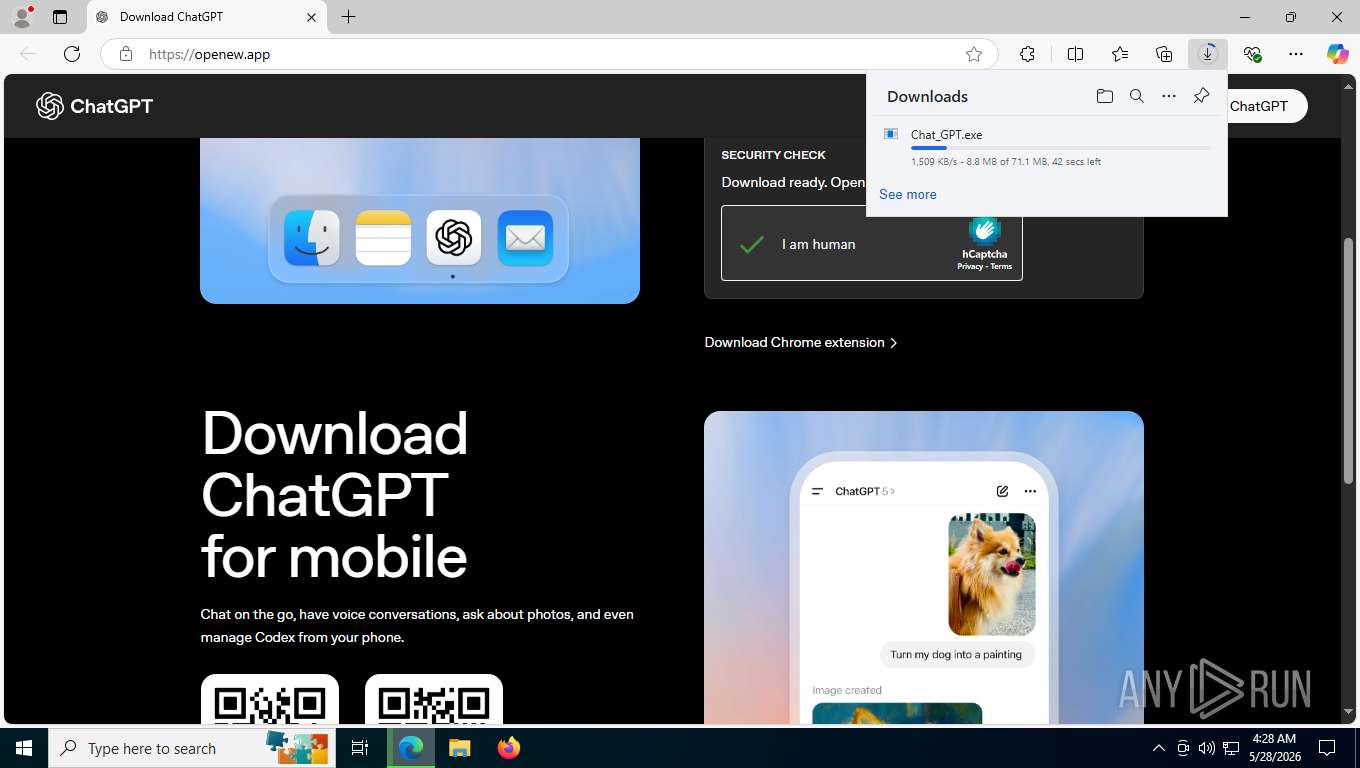Screen dimensions: 1360x768
Task: Click the openew.app address bar
Action: [550, 54]
